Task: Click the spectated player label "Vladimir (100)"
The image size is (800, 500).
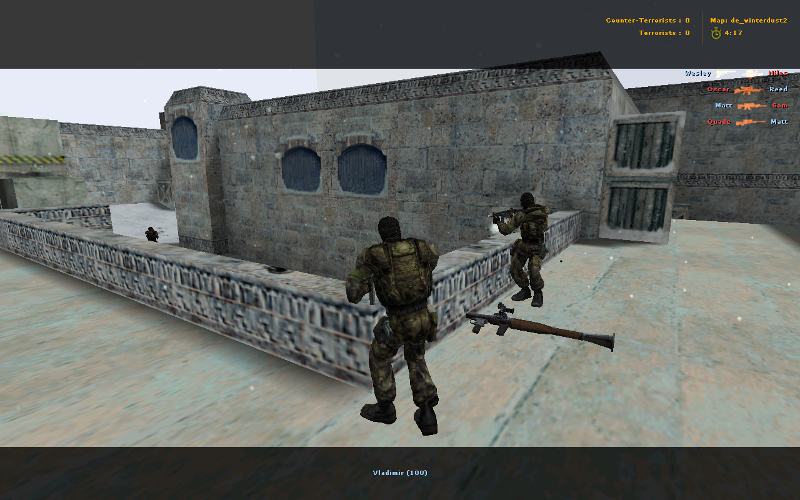Action: [400, 473]
